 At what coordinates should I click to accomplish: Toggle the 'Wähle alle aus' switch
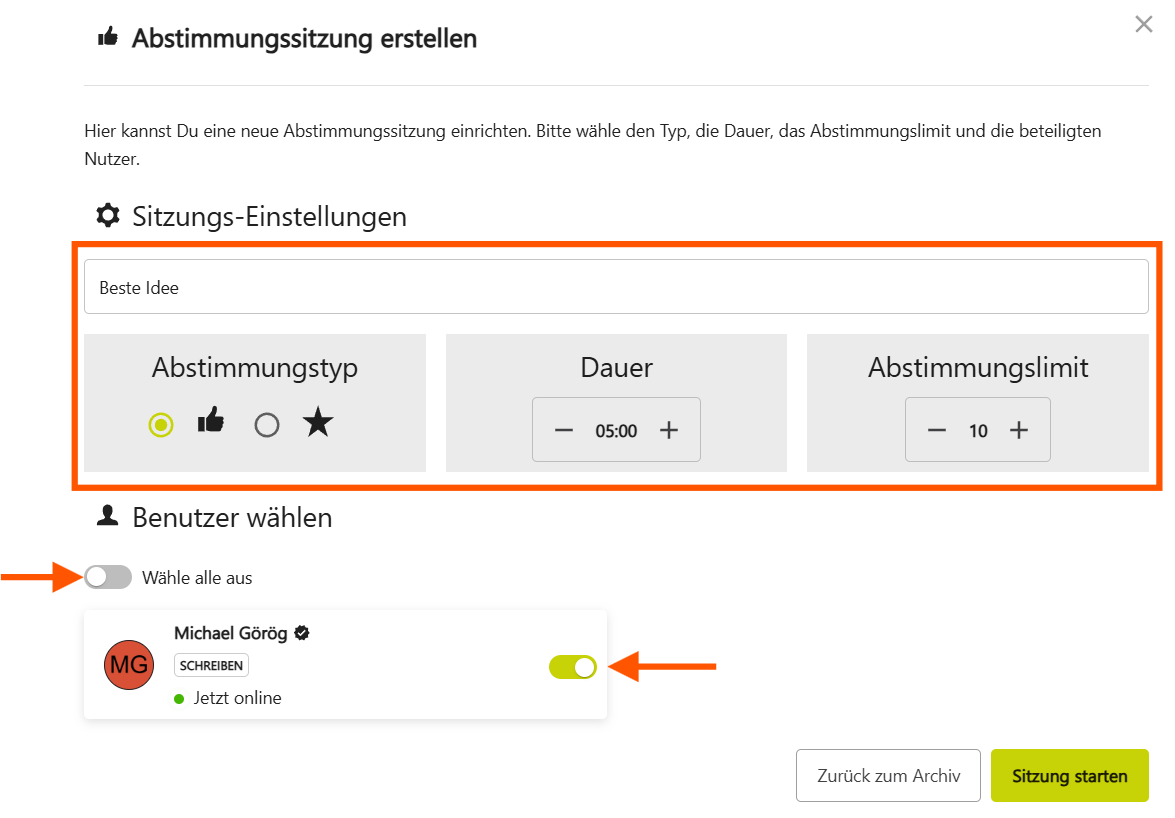[108, 577]
